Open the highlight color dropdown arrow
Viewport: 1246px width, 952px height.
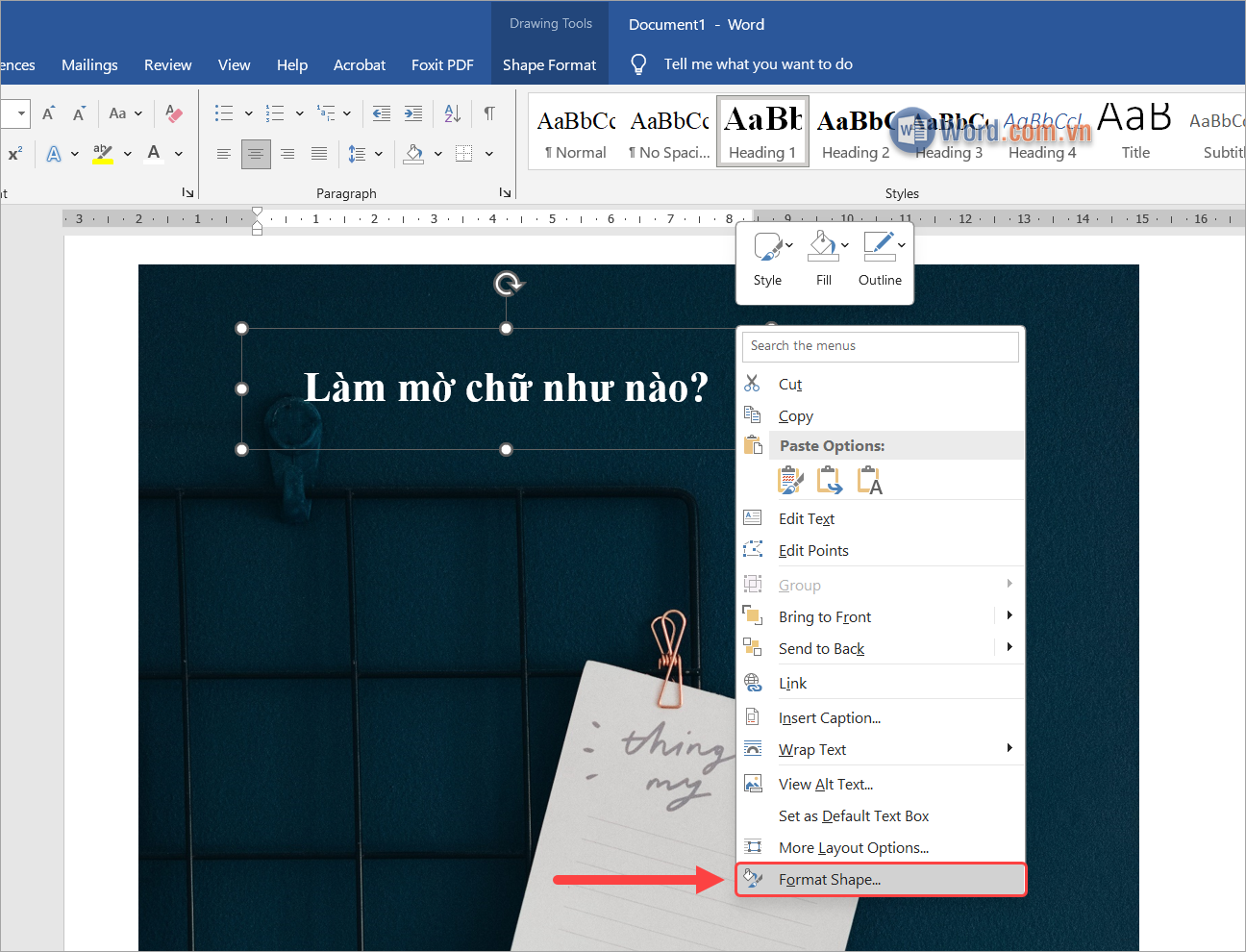coord(127,154)
